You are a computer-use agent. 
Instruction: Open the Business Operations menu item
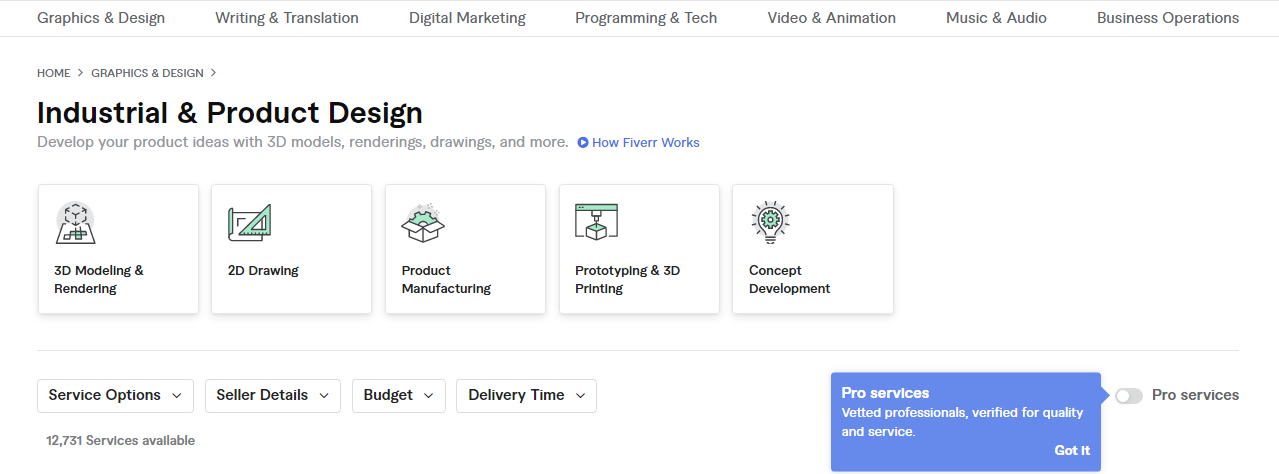point(1168,18)
